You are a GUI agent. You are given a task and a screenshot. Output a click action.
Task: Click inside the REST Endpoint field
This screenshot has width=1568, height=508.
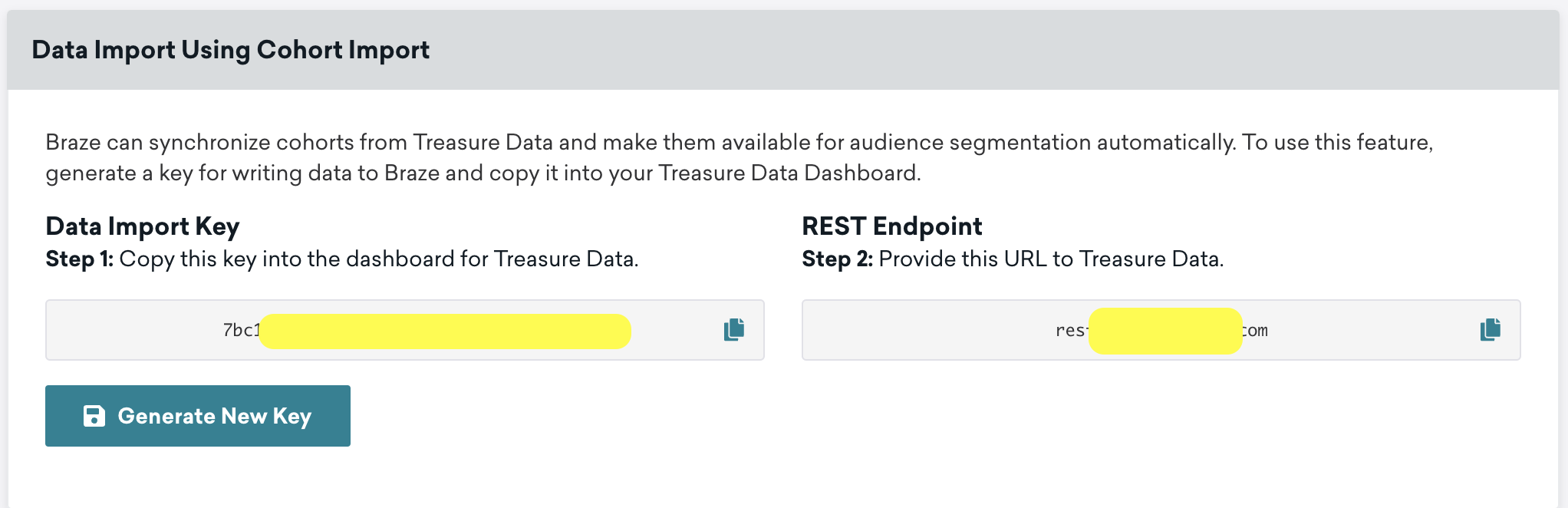click(921, 330)
